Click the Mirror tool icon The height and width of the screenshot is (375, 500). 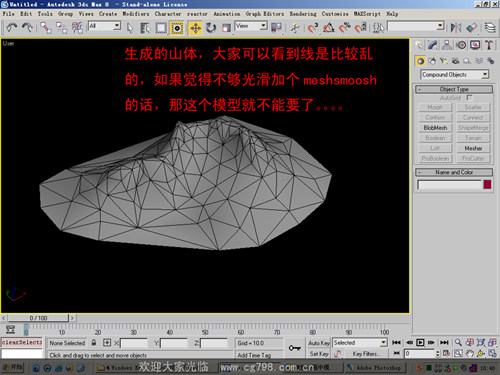point(456,28)
